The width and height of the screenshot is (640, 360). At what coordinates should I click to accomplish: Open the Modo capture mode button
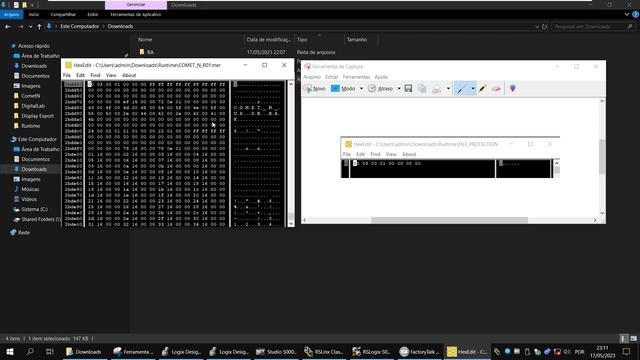pyautogui.click(x=343, y=89)
